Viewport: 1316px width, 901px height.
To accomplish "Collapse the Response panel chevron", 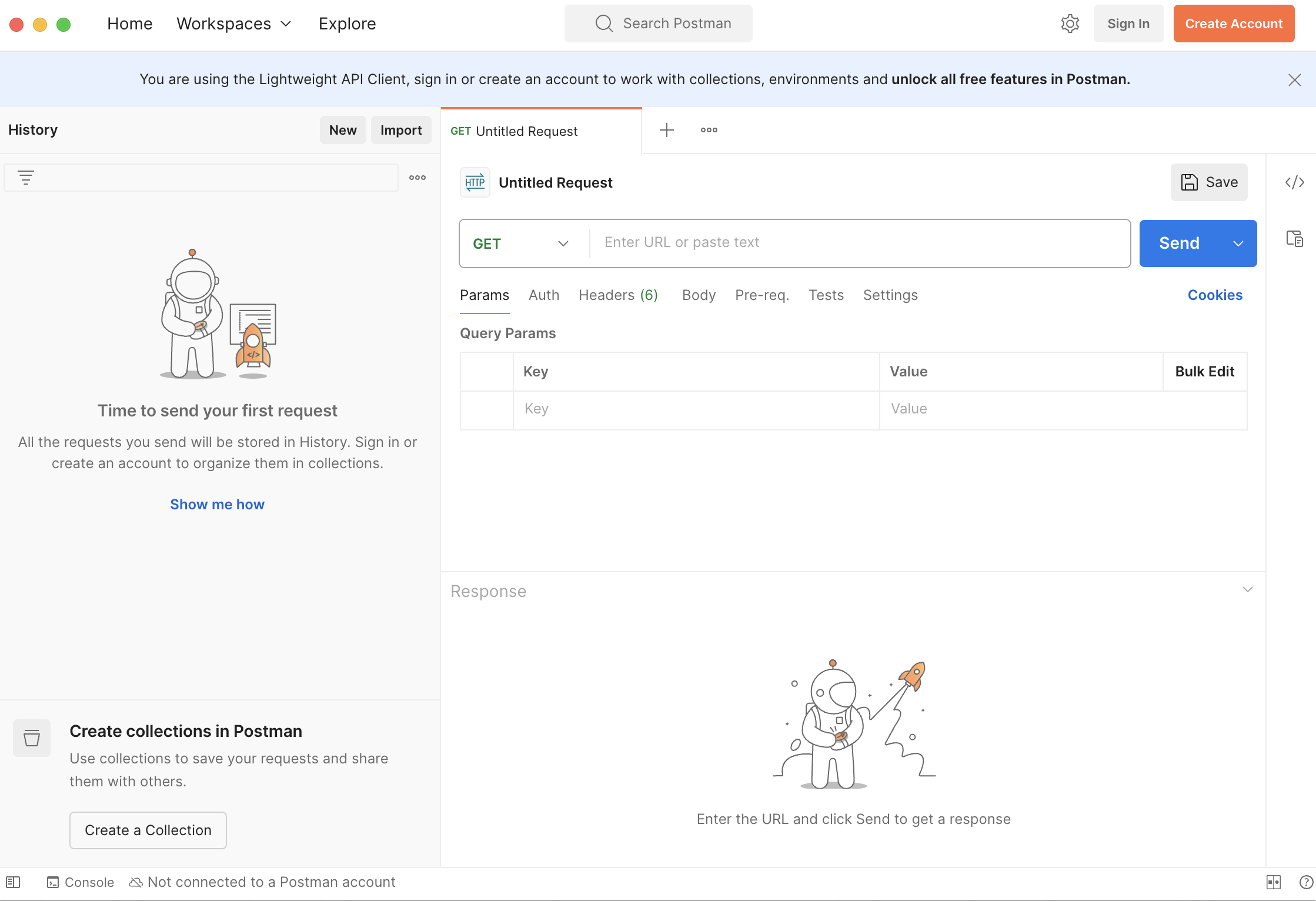I will point(1247,589).
